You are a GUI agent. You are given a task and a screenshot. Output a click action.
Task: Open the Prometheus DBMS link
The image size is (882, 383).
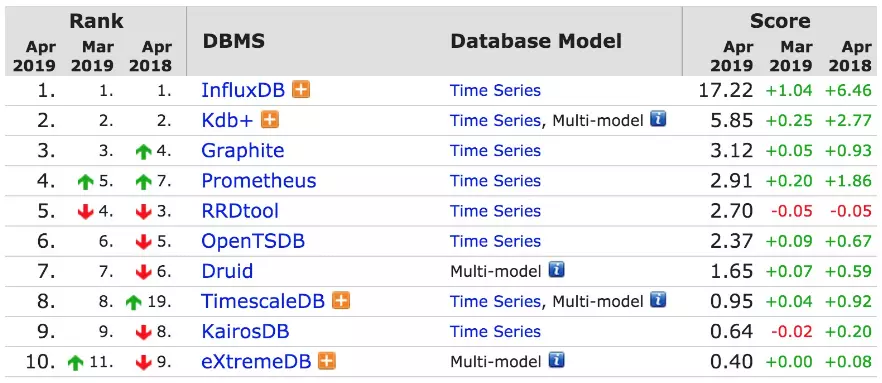point(259,181)
